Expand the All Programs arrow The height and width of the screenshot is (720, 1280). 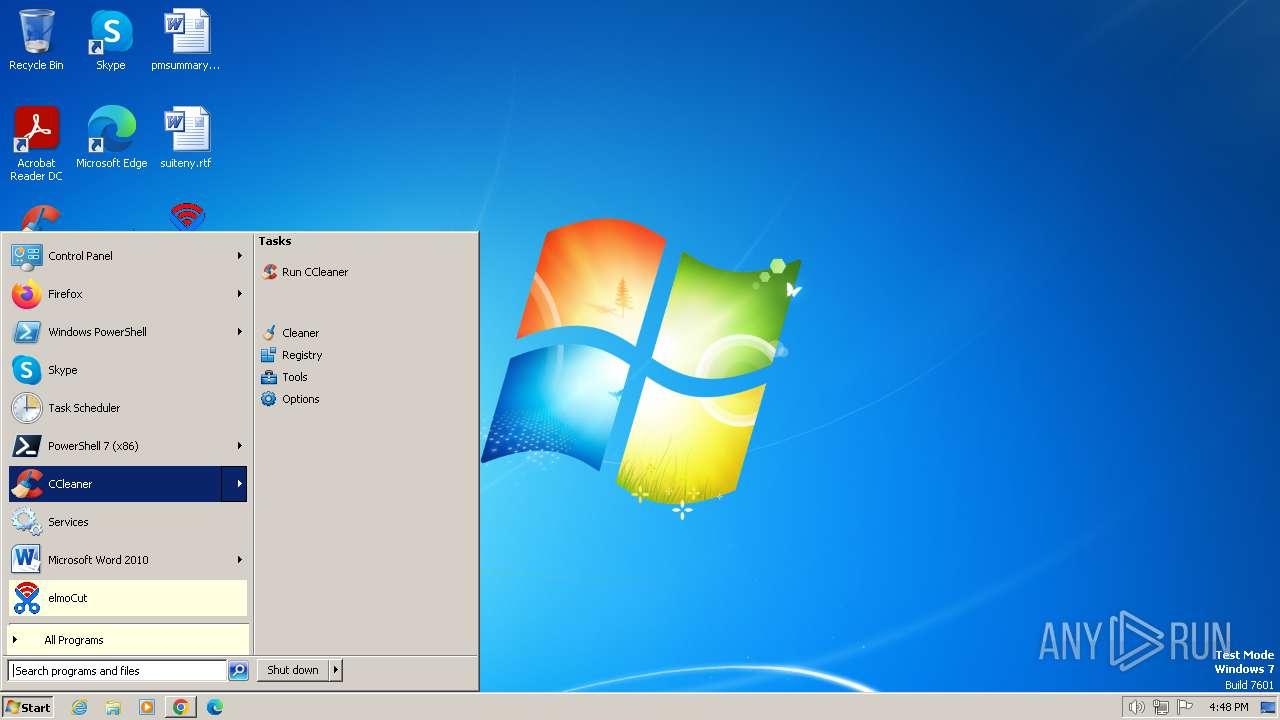[x=15, y=640]
